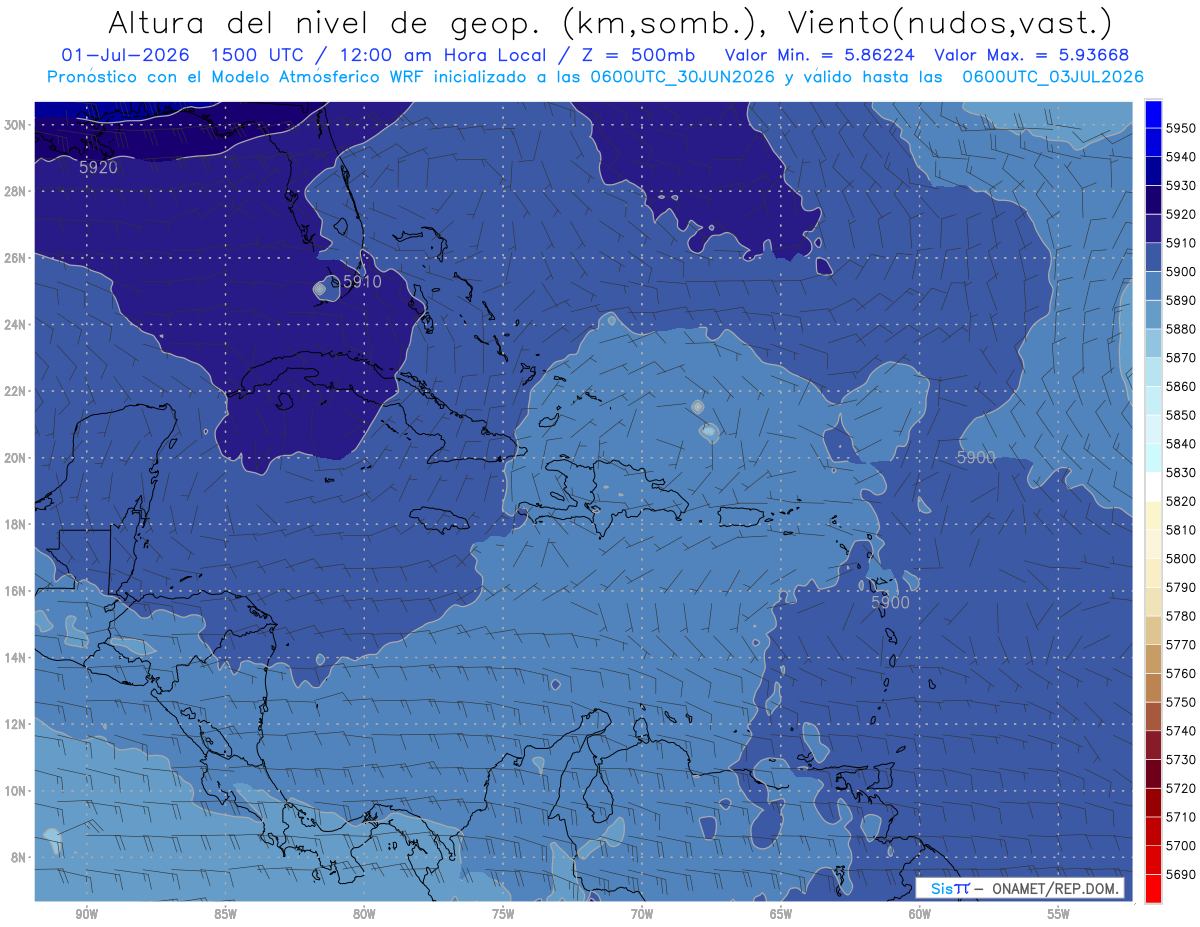Click the 5870 color scale label
This screenshot has width=1200, height=927.
click(x=1181, y=358)
